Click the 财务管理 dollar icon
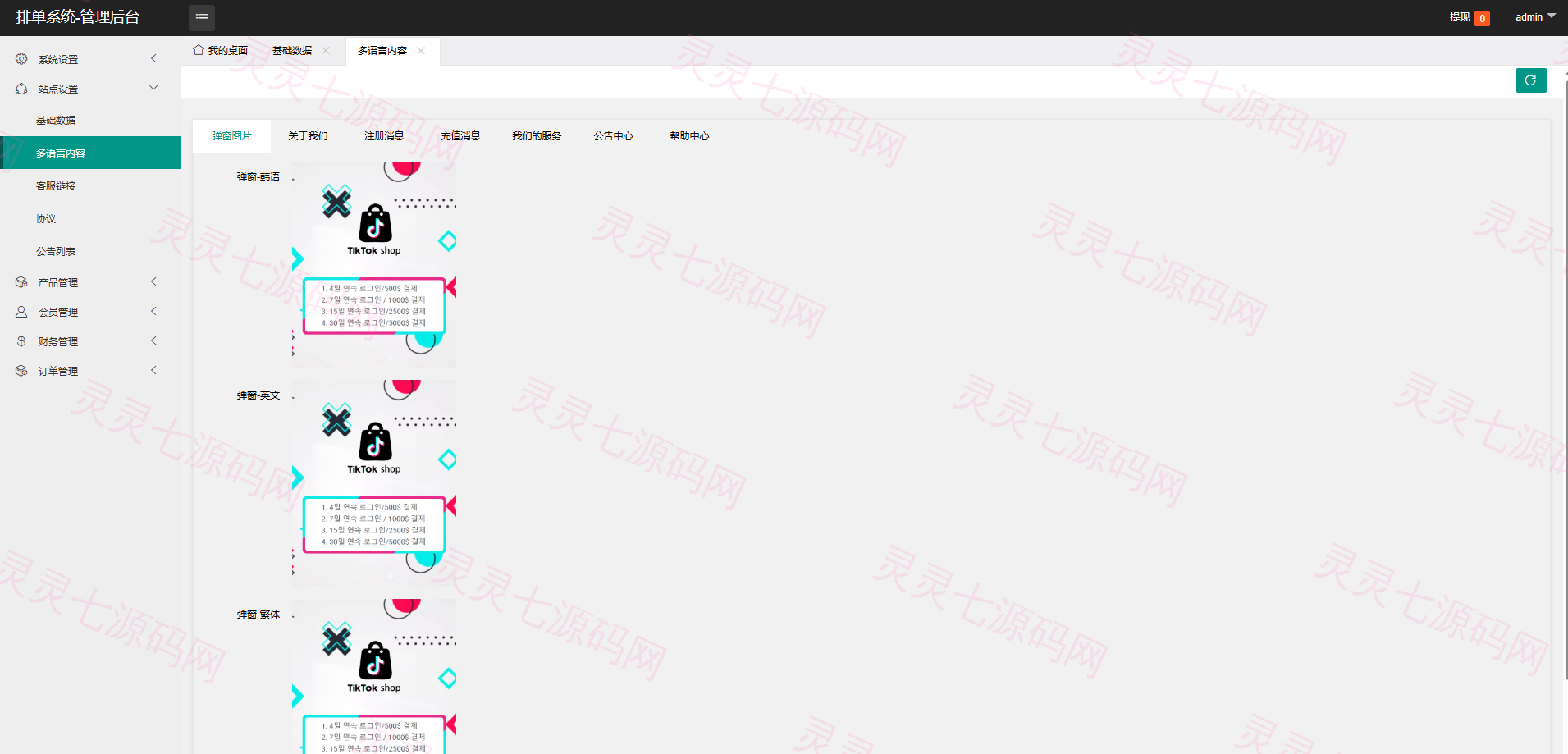The height and width of the screenshot is (754, 1568). pos(21,341)
